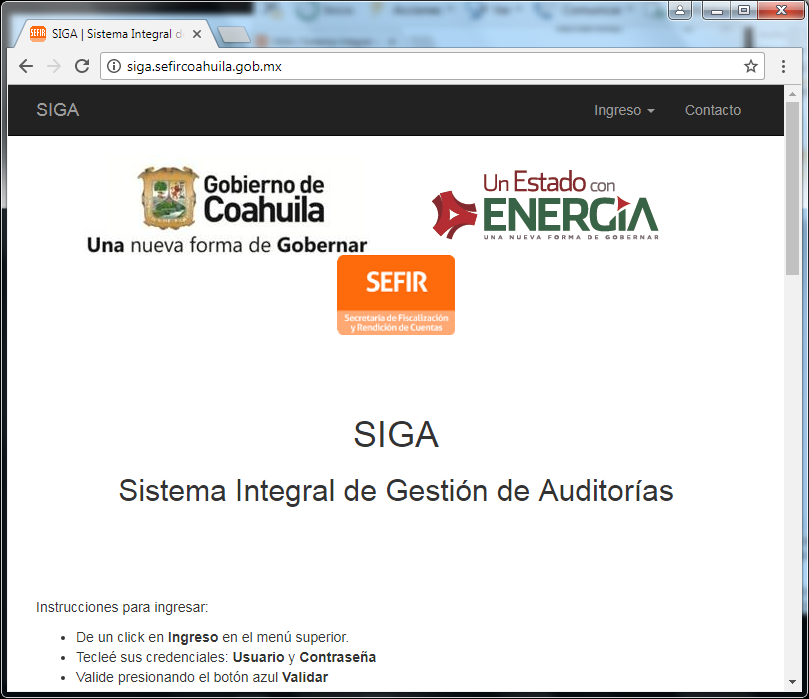Click the scrollbar up arrow
Image resolution: width=809 pixels, height=699 pixels.
[x=792, y=94]
